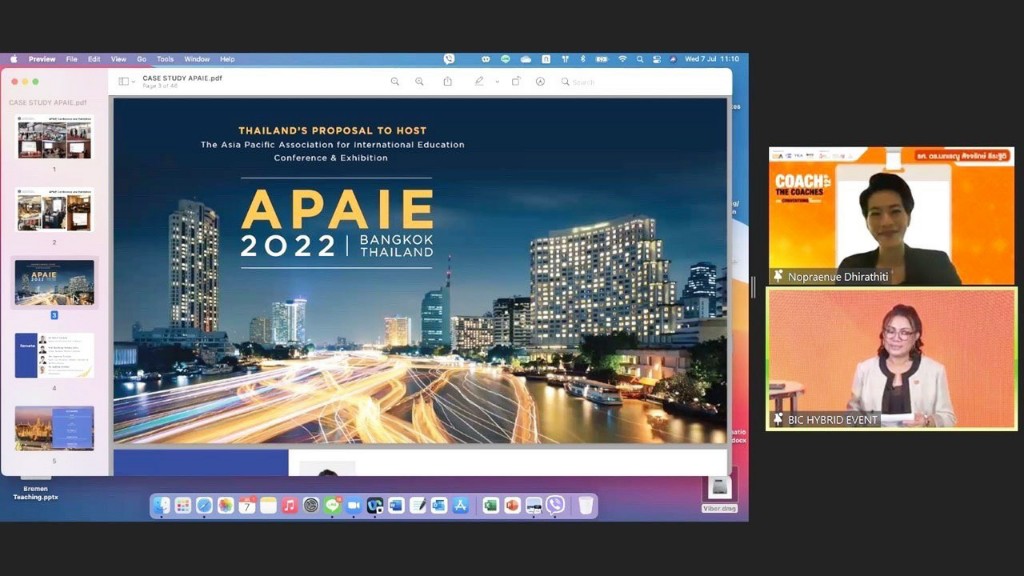The height and width of the screenshot is (576, 1024).
Task: Open Bluetooth status in the menu bar
Action: (583, 59)
